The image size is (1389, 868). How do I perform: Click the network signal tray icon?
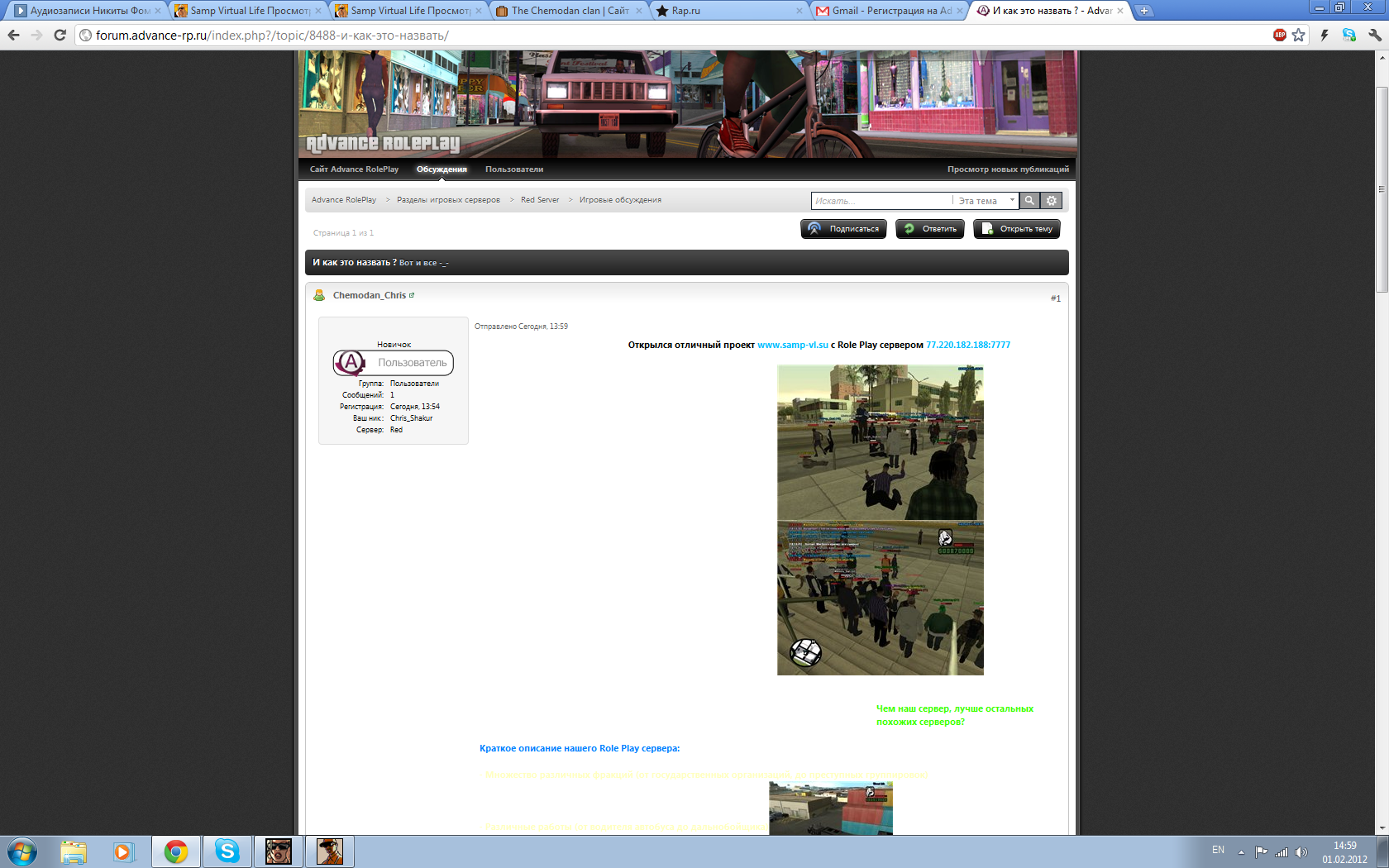click(1282, 851)
